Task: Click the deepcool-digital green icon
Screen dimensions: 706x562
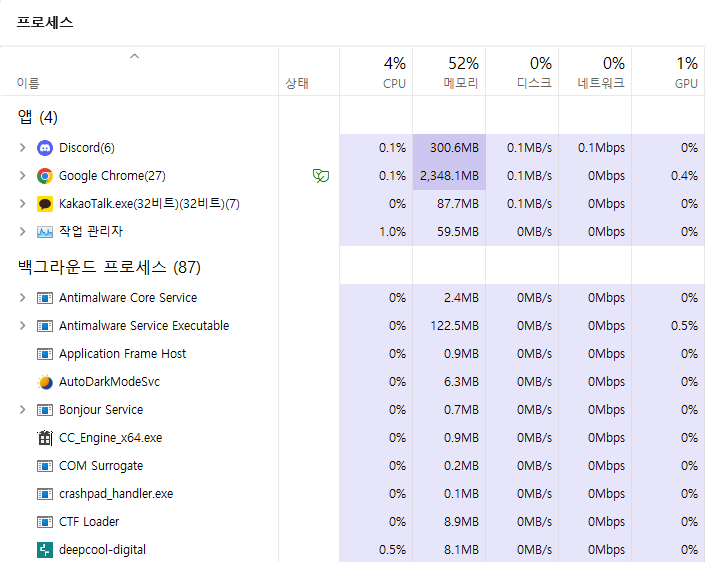Action: [x=45, y=550]
